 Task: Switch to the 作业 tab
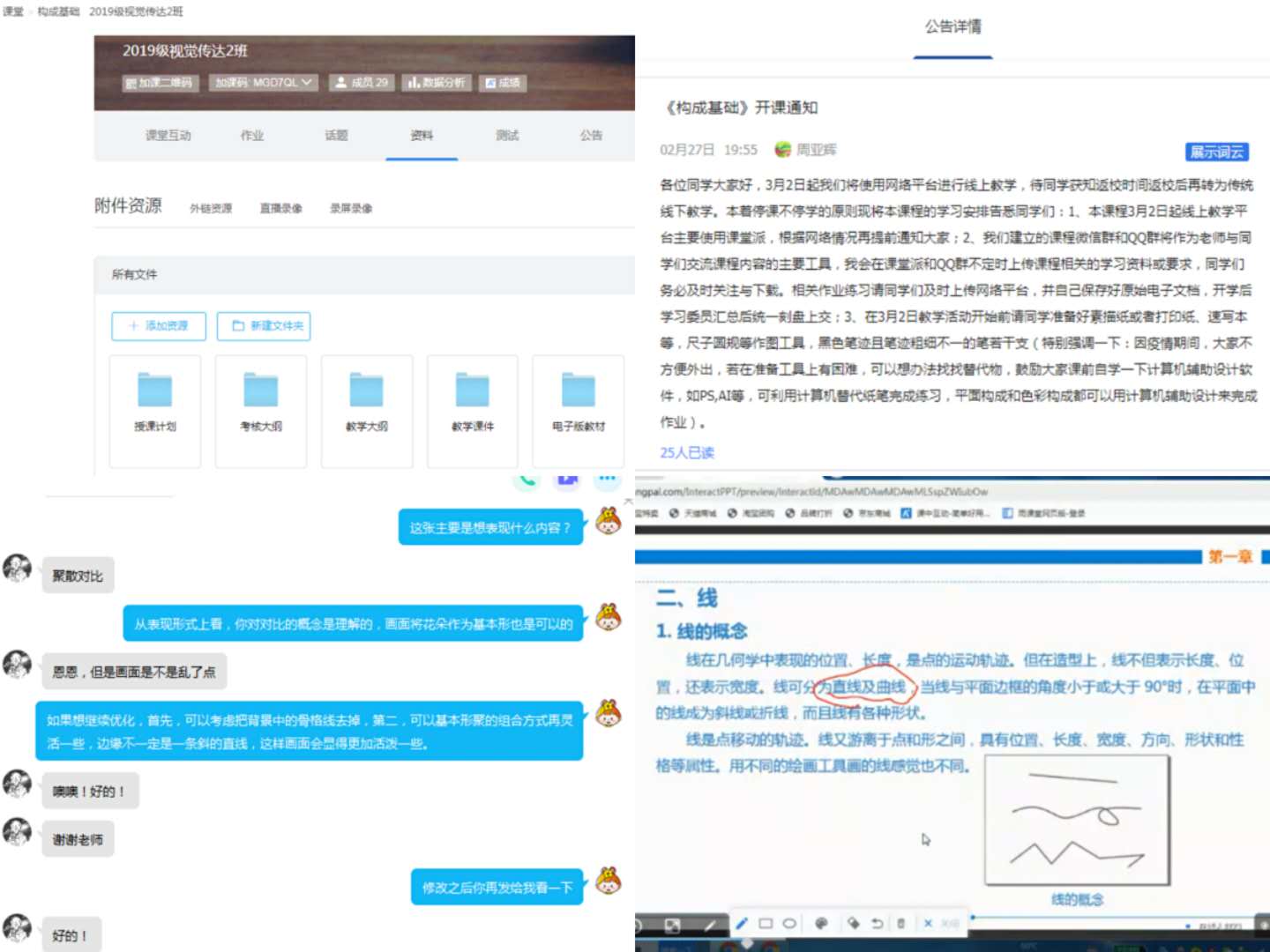(x=252, y=135)
